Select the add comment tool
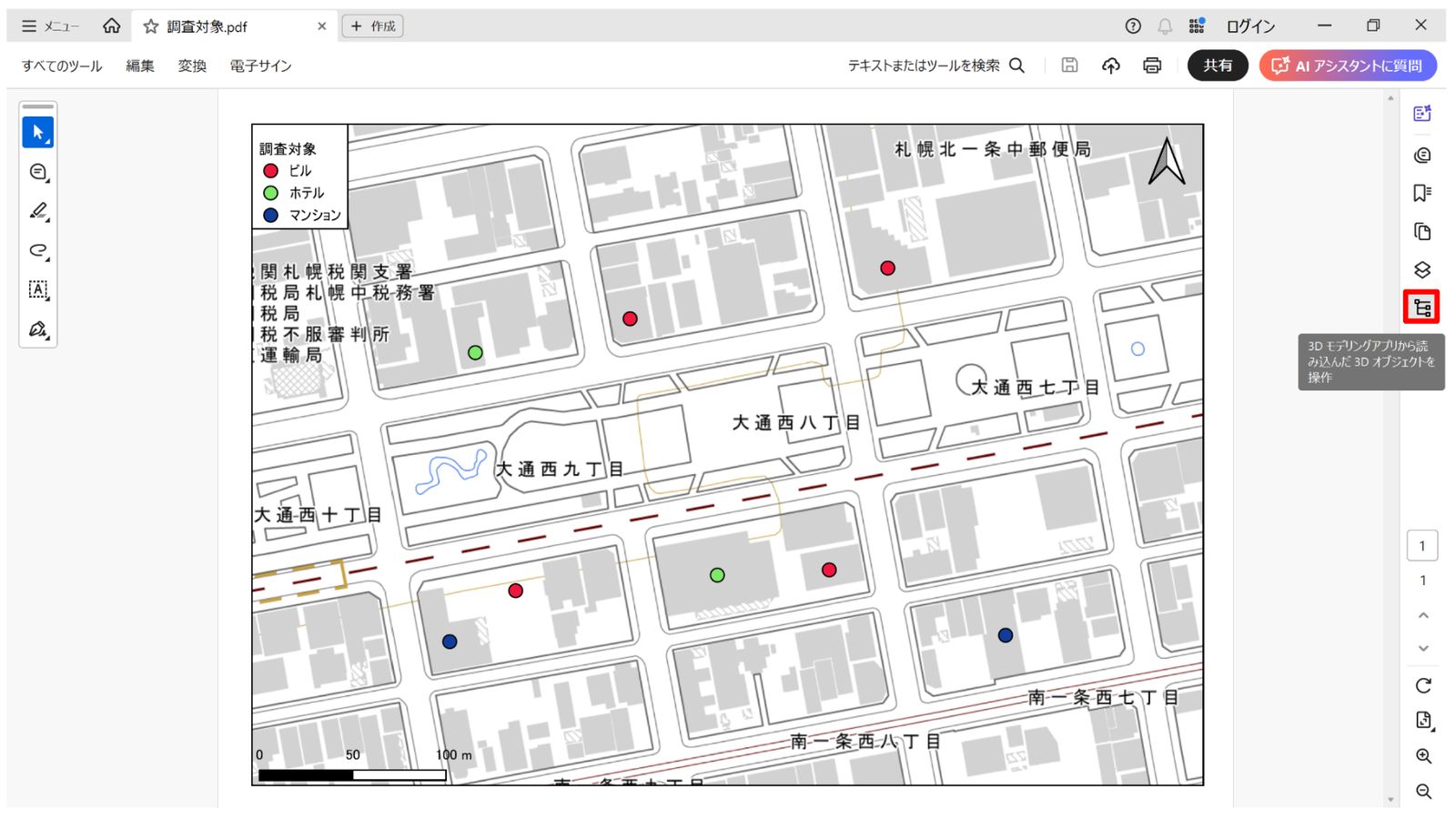This screenshot has width=1456, height=819. pyautogui.click(x=38, y=172)
